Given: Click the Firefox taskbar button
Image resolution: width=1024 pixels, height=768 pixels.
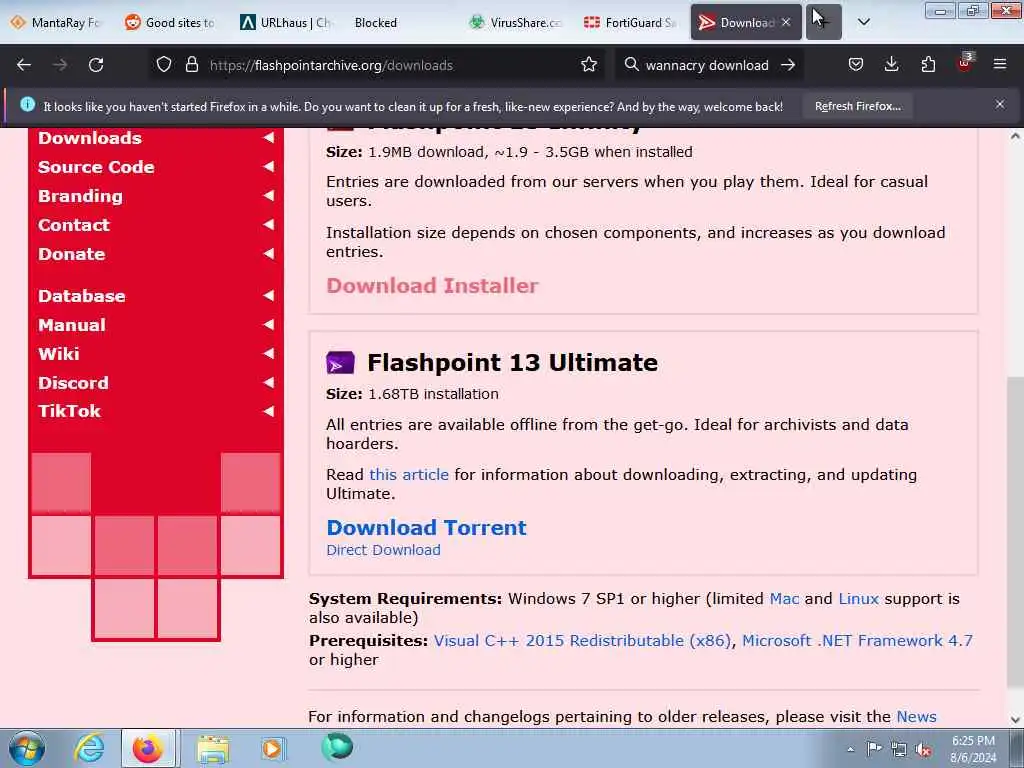Looking at the screenshot, I should pyautogui.click(x=148, y=748).
